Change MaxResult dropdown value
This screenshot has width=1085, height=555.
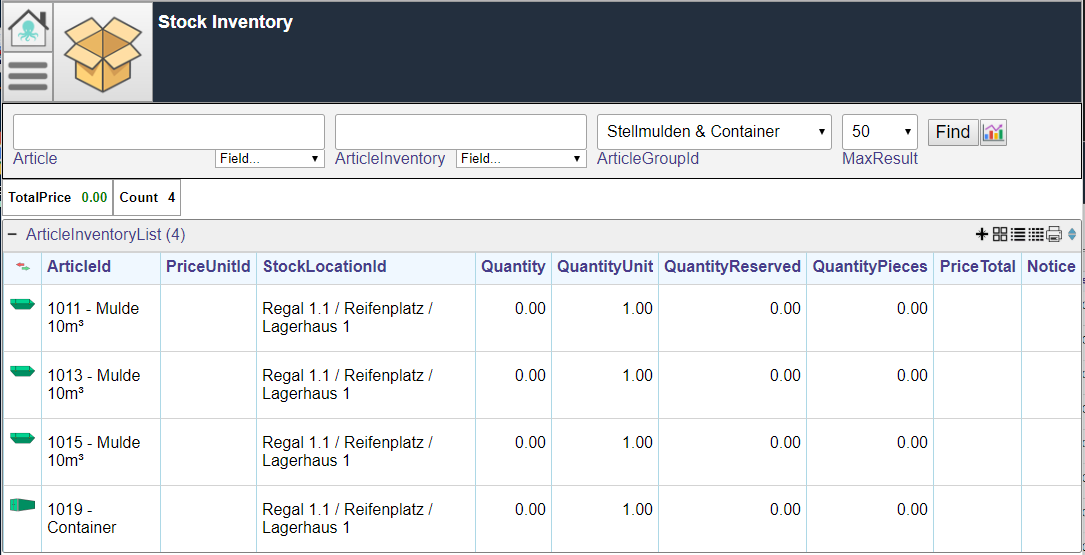(x=879, y=132)
